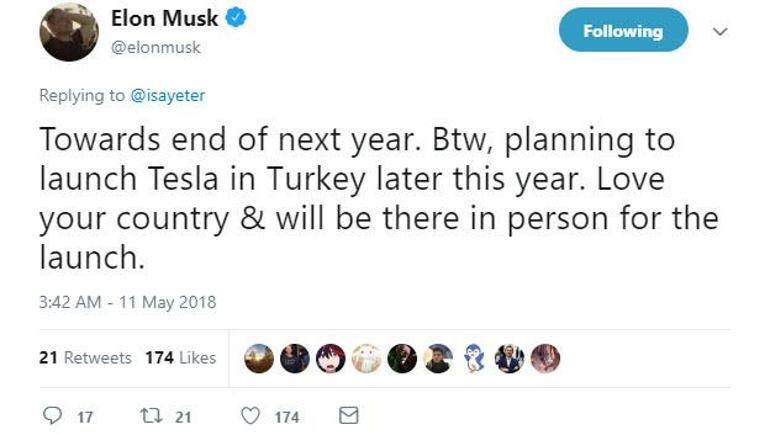Like the tweet with the heart icon
Image resolution: width=770 pixels, height=435 pixels.
coord(253,415)
